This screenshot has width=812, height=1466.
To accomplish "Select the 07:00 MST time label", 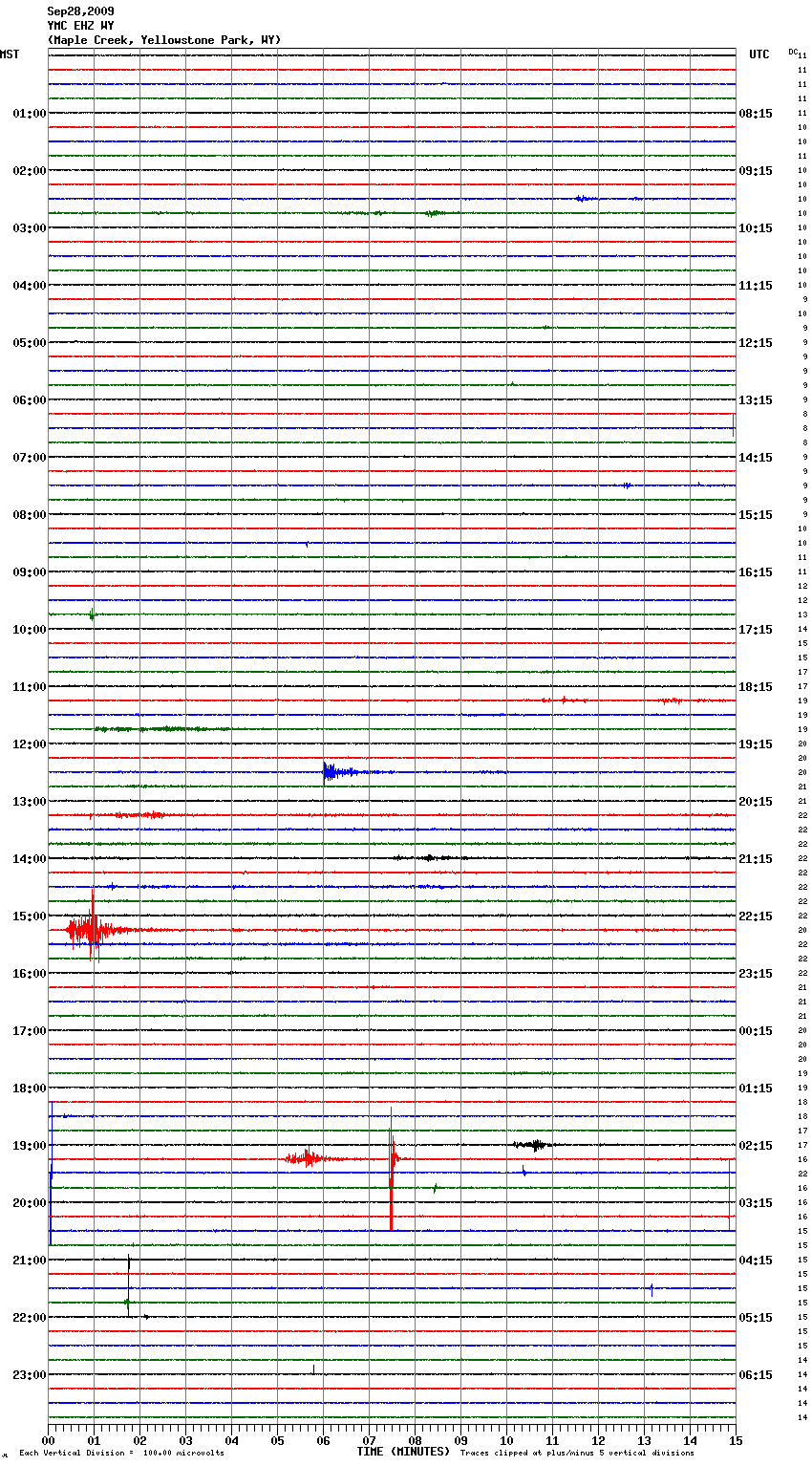I will [29, 458].
